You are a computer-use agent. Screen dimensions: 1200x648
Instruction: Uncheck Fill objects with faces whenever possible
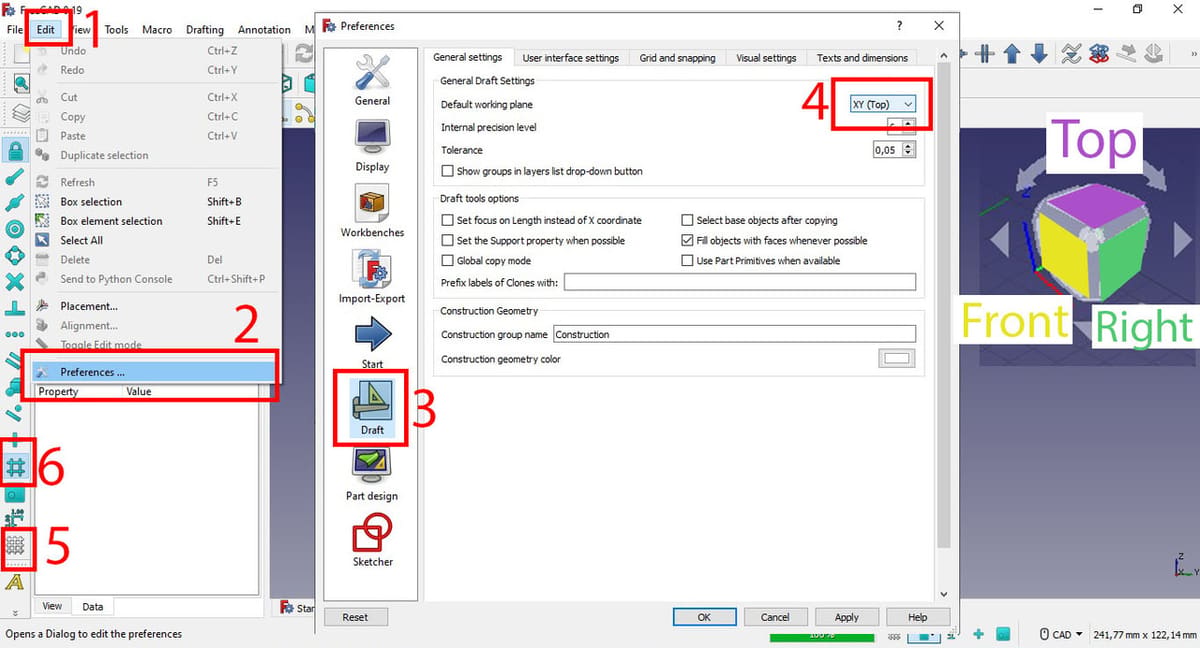pos(687,240)
